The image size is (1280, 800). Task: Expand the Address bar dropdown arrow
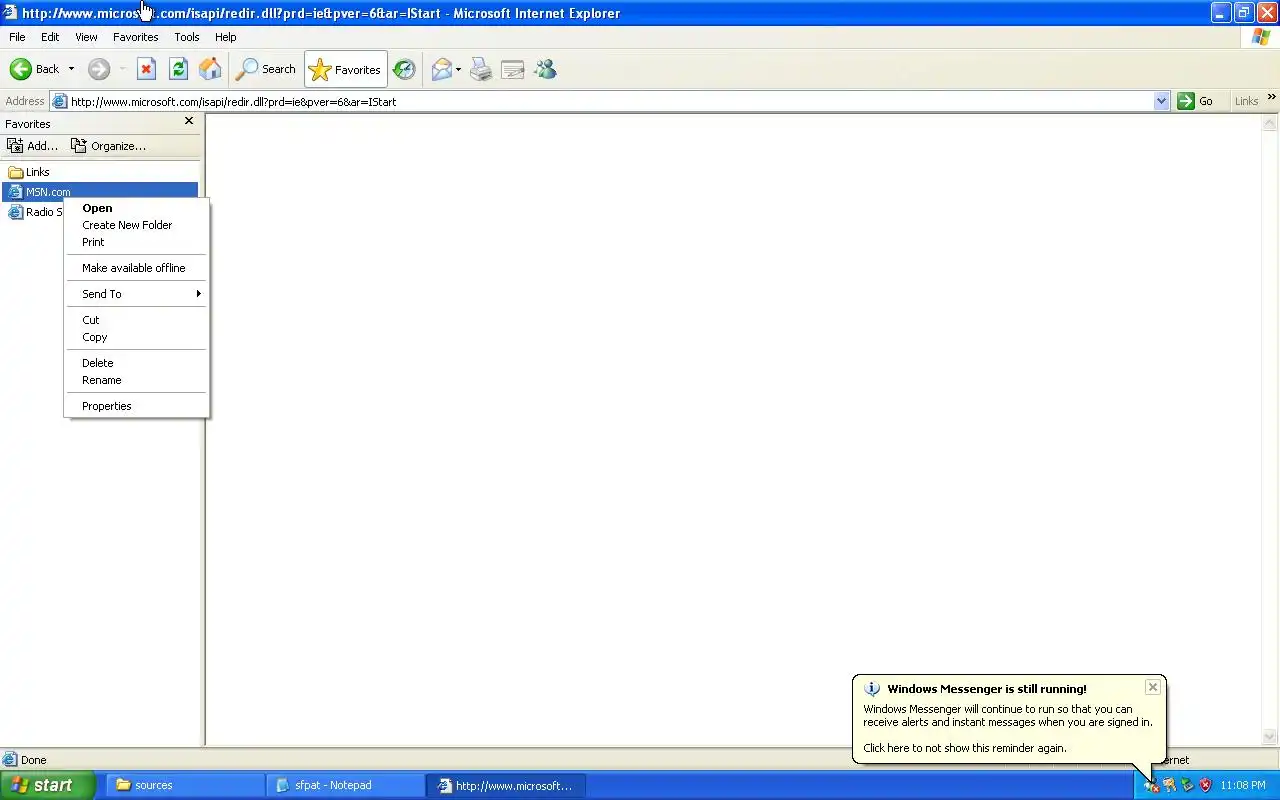[1161, 101]
